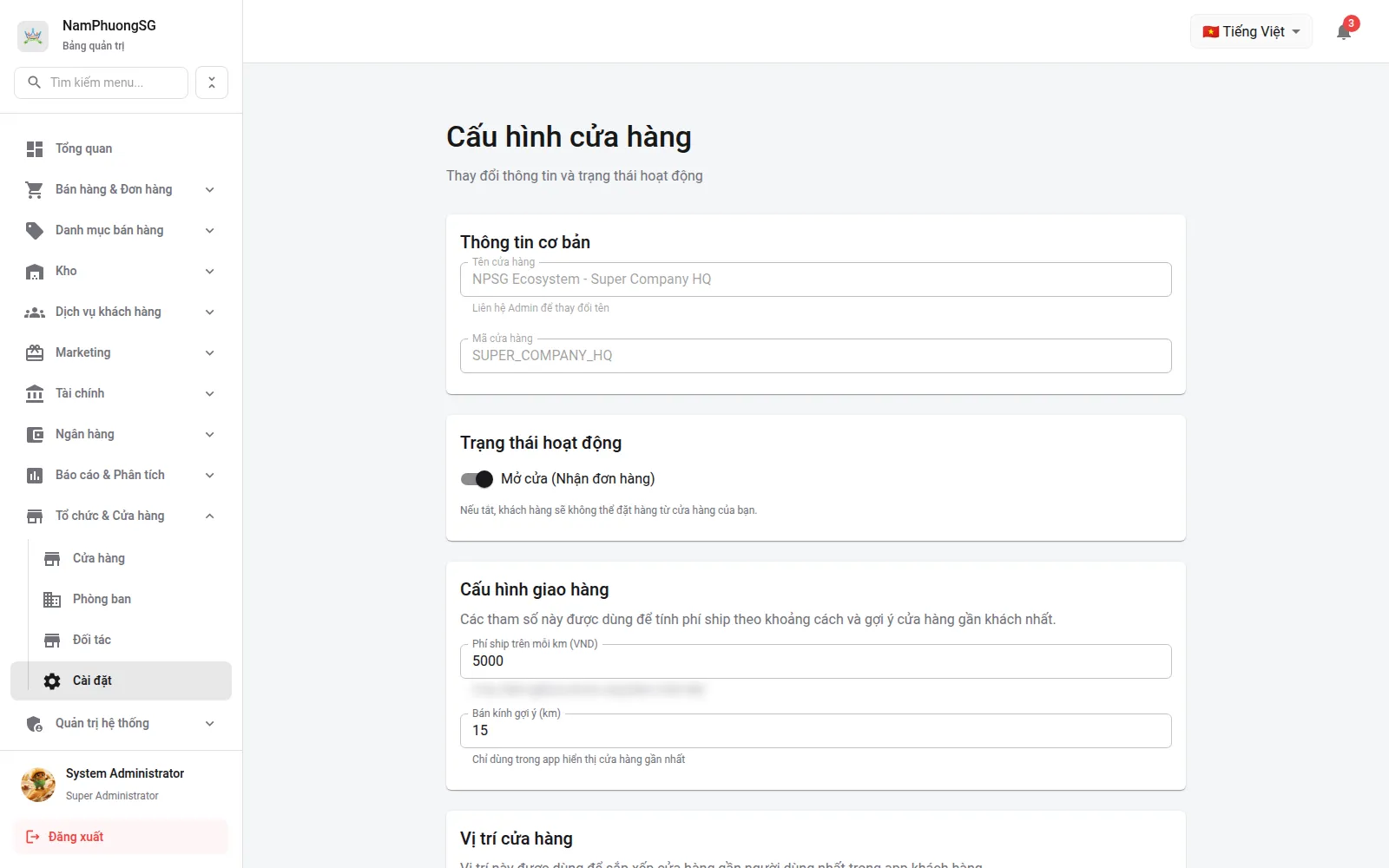This screenshot has height=868, width=1389.
Task: Open the Đối tác submenu item
Action: point(121,640)
